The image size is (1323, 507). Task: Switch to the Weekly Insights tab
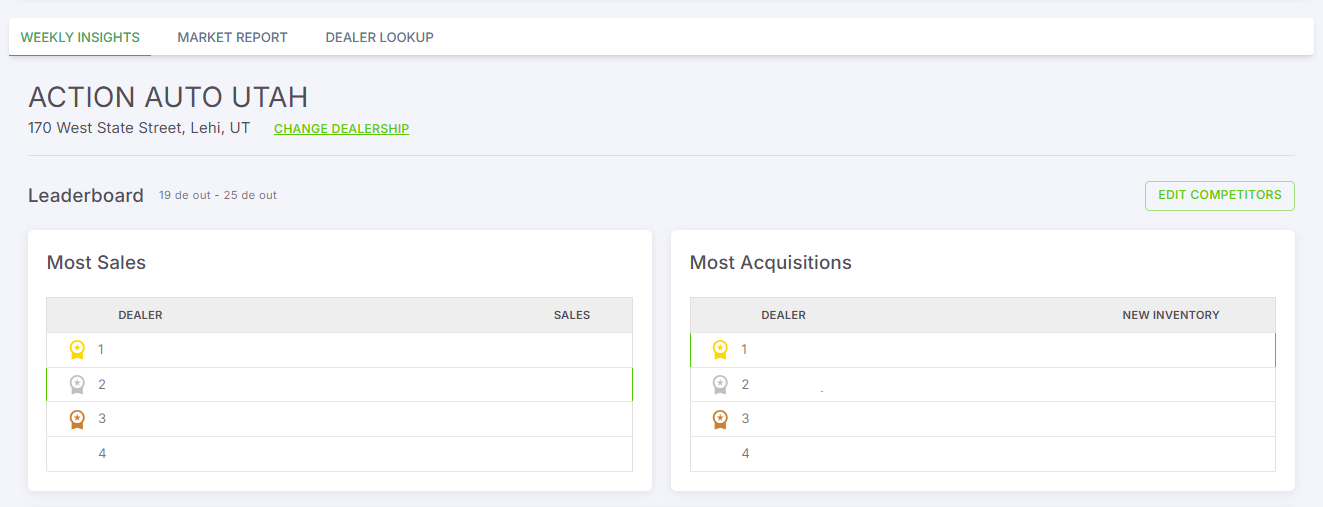click(80, 37)
